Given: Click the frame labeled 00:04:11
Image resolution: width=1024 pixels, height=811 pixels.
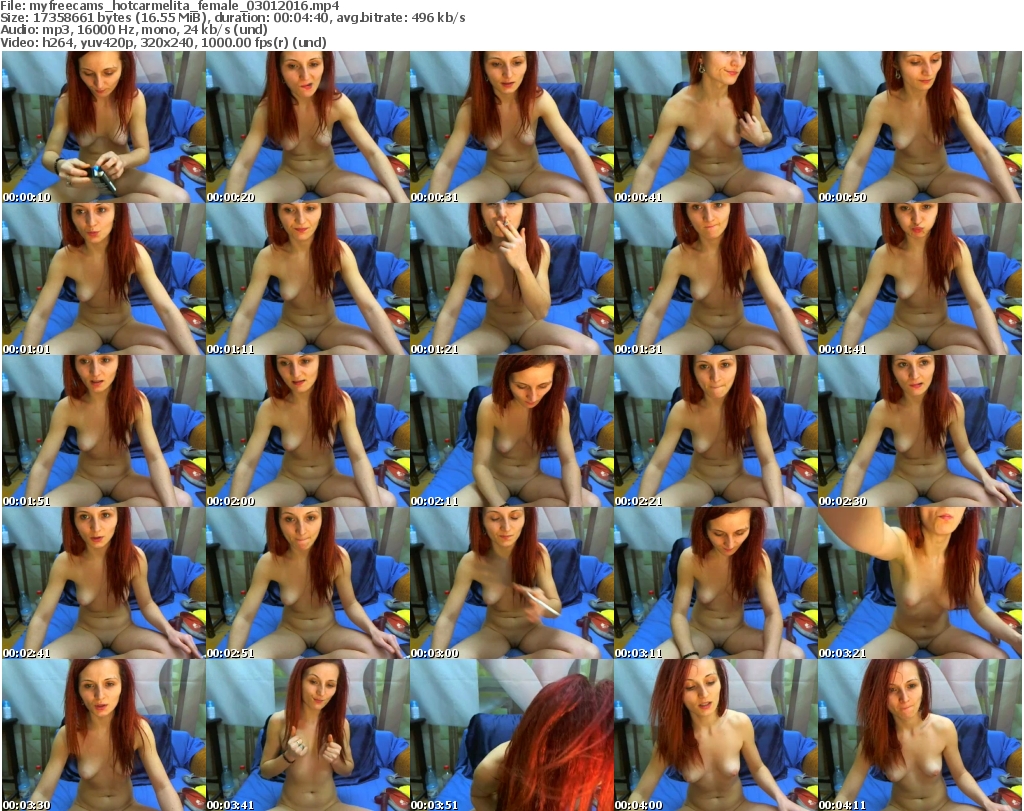Looking at the screenshot, I should tap(920, 735).
